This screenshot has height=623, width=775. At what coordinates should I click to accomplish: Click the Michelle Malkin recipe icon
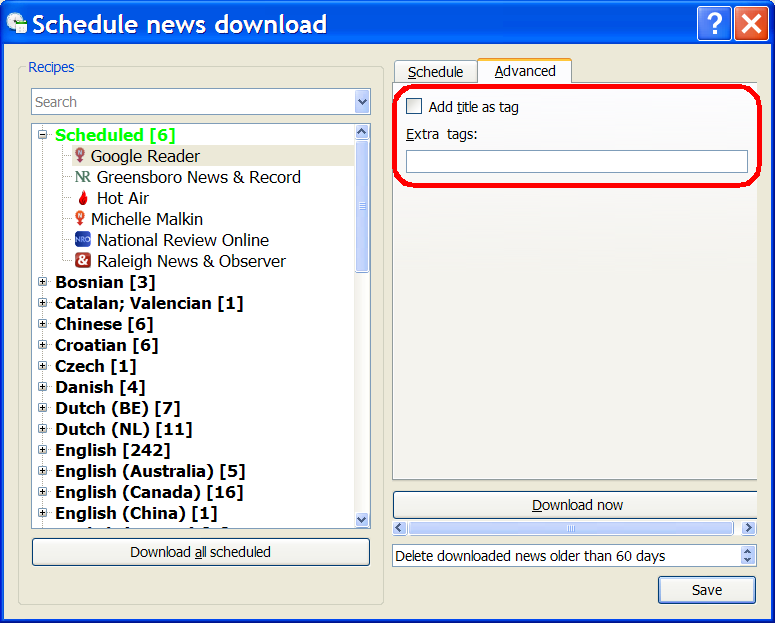(x=80, y=218)
